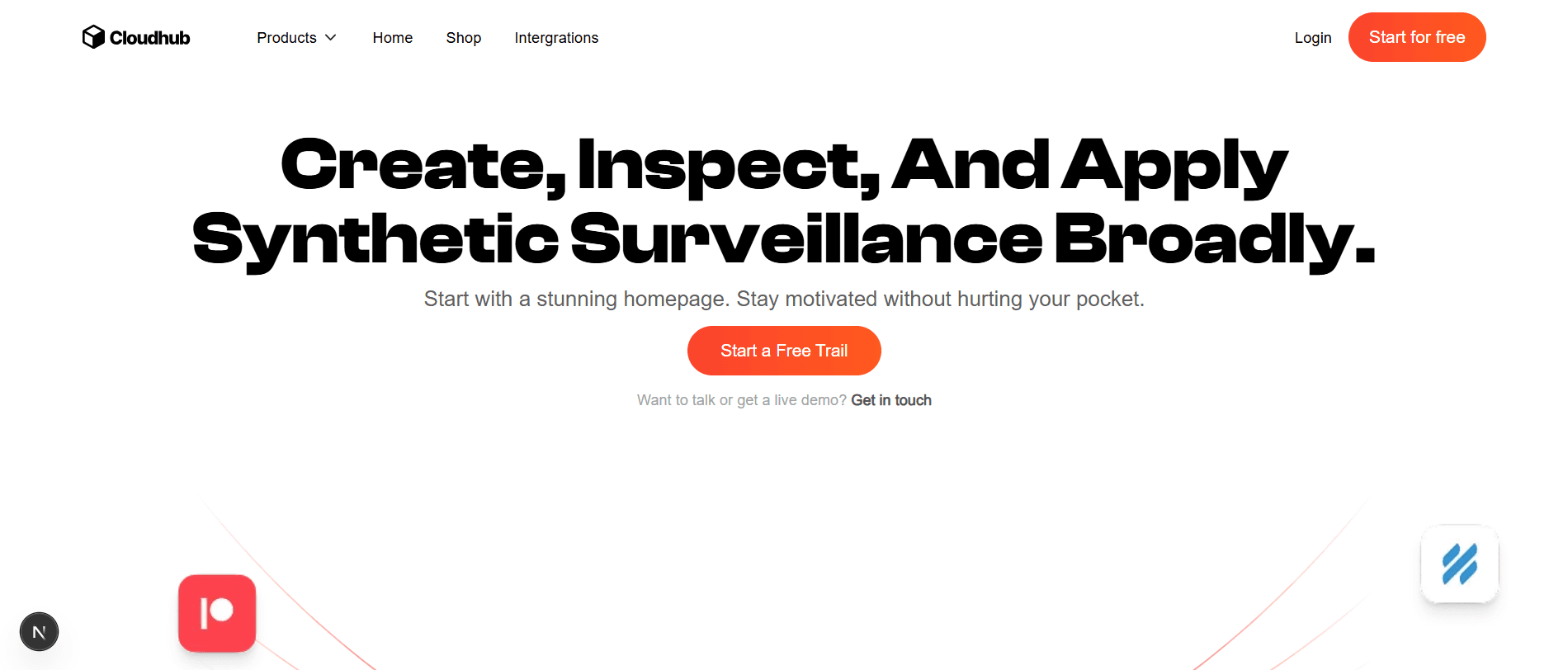Follow the Get in touch link
Viewport: 1568px width, 670px height.
pos(891,400)
